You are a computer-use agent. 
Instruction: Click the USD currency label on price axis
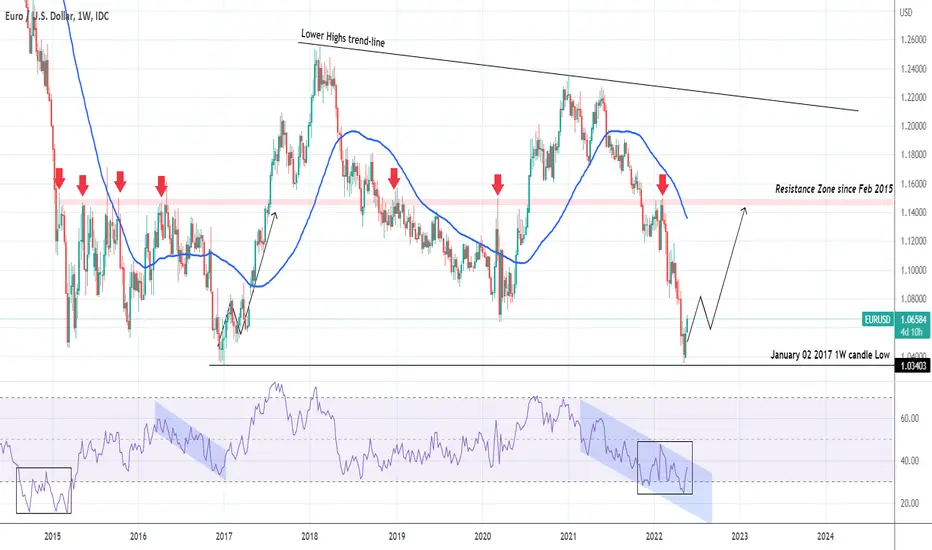905,12
